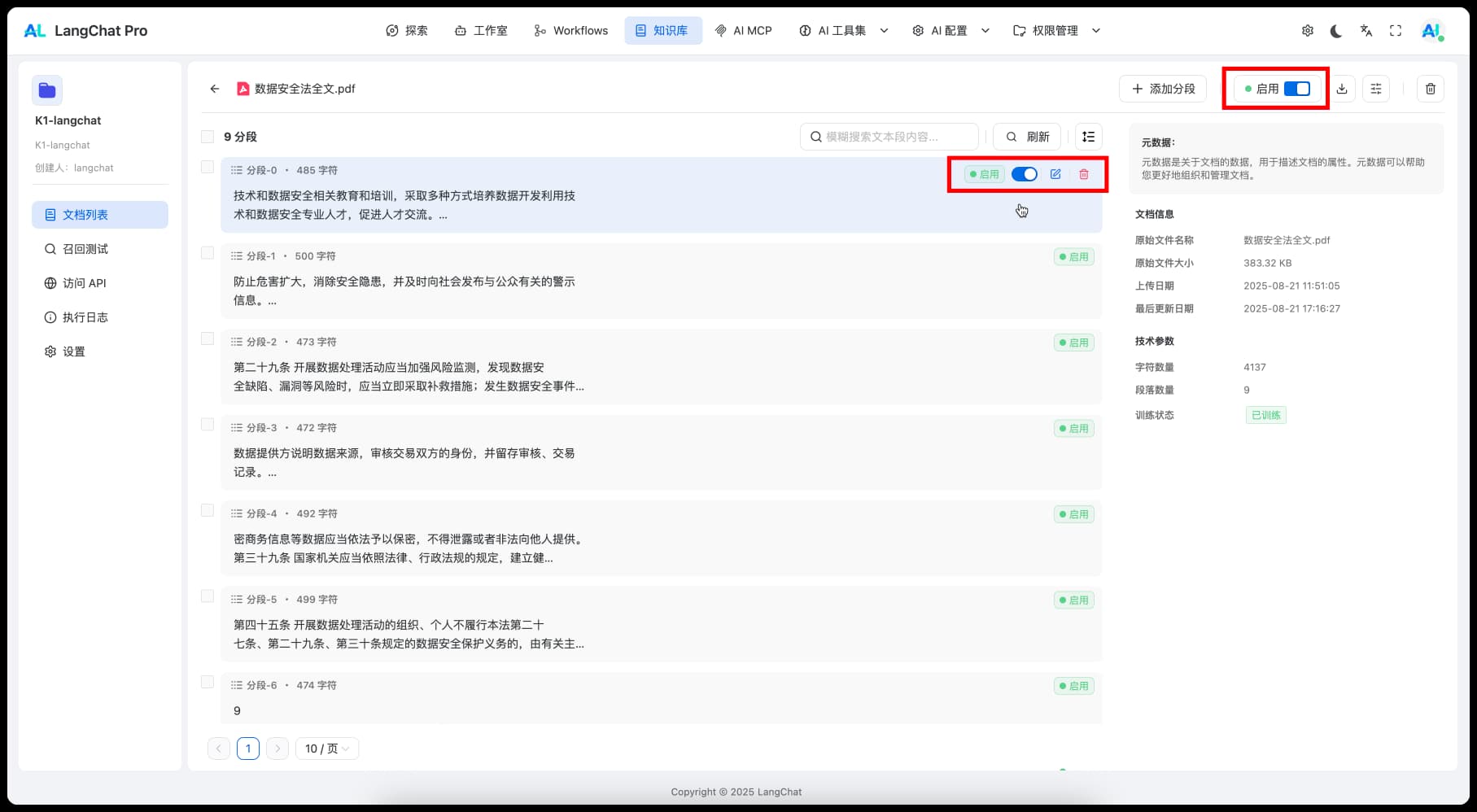Disable segment 分段-0 with its switch

pos(1024,174)
